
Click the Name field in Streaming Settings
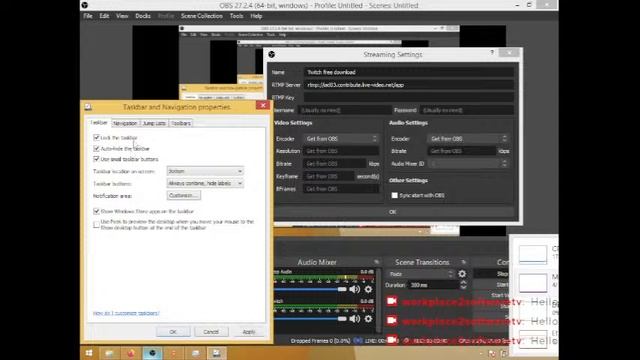pos(409,72)
